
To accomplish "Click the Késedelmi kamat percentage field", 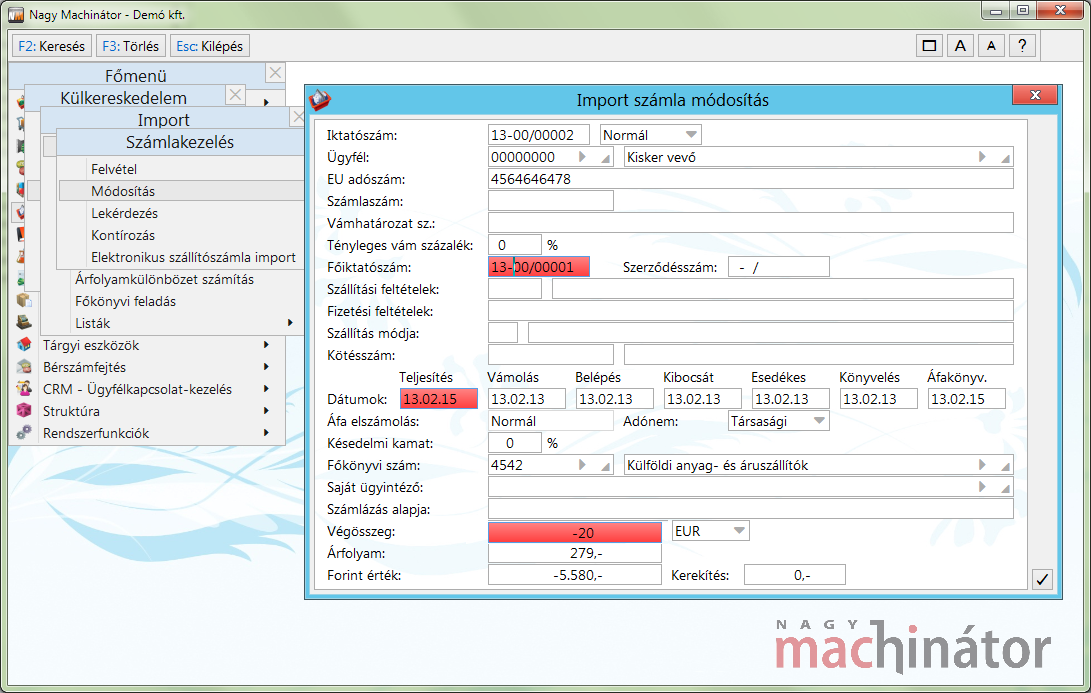I will point(515,443).
